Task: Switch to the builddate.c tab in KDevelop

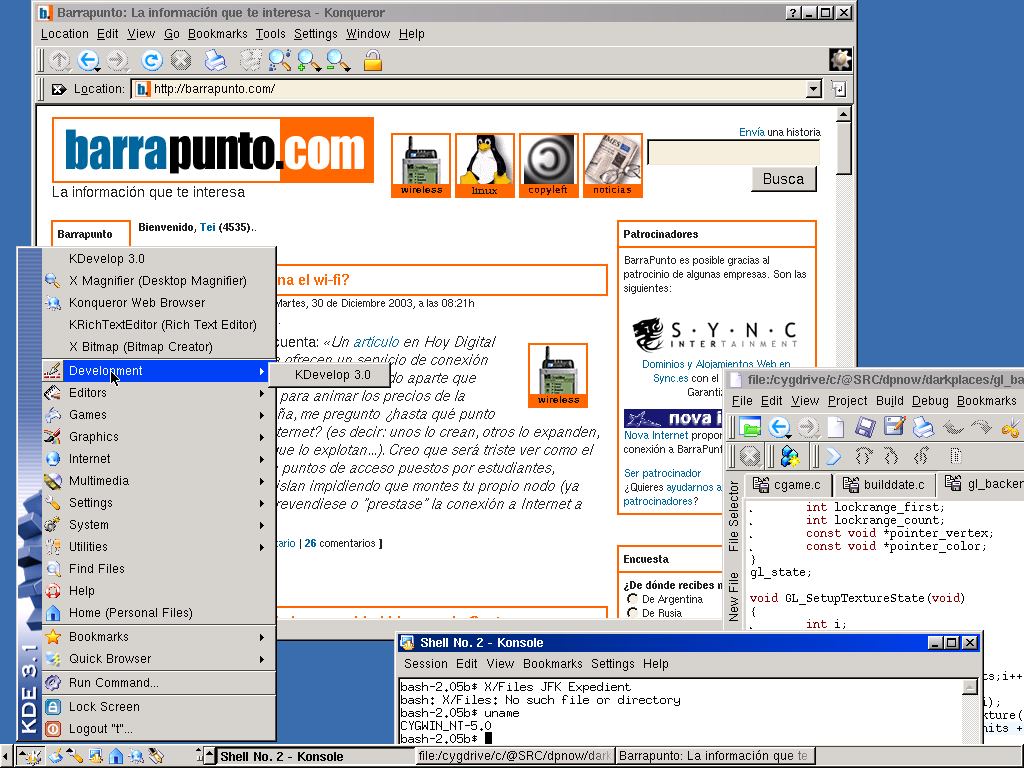Action: (x=884, y=485)
